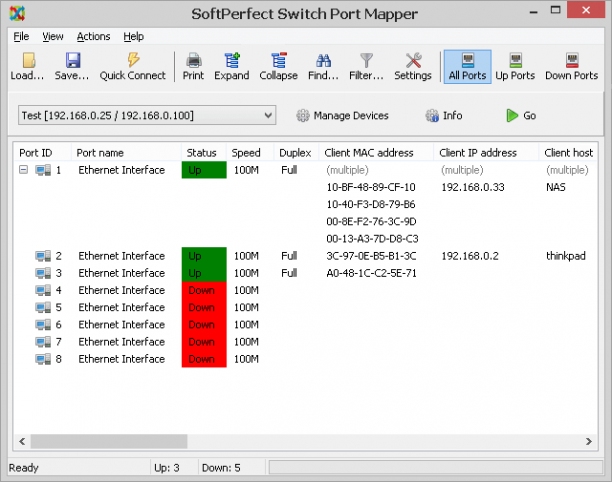Sort by Client MAC address column header
The width and height of the screenshot is (612, 482).
pos(376,153)
